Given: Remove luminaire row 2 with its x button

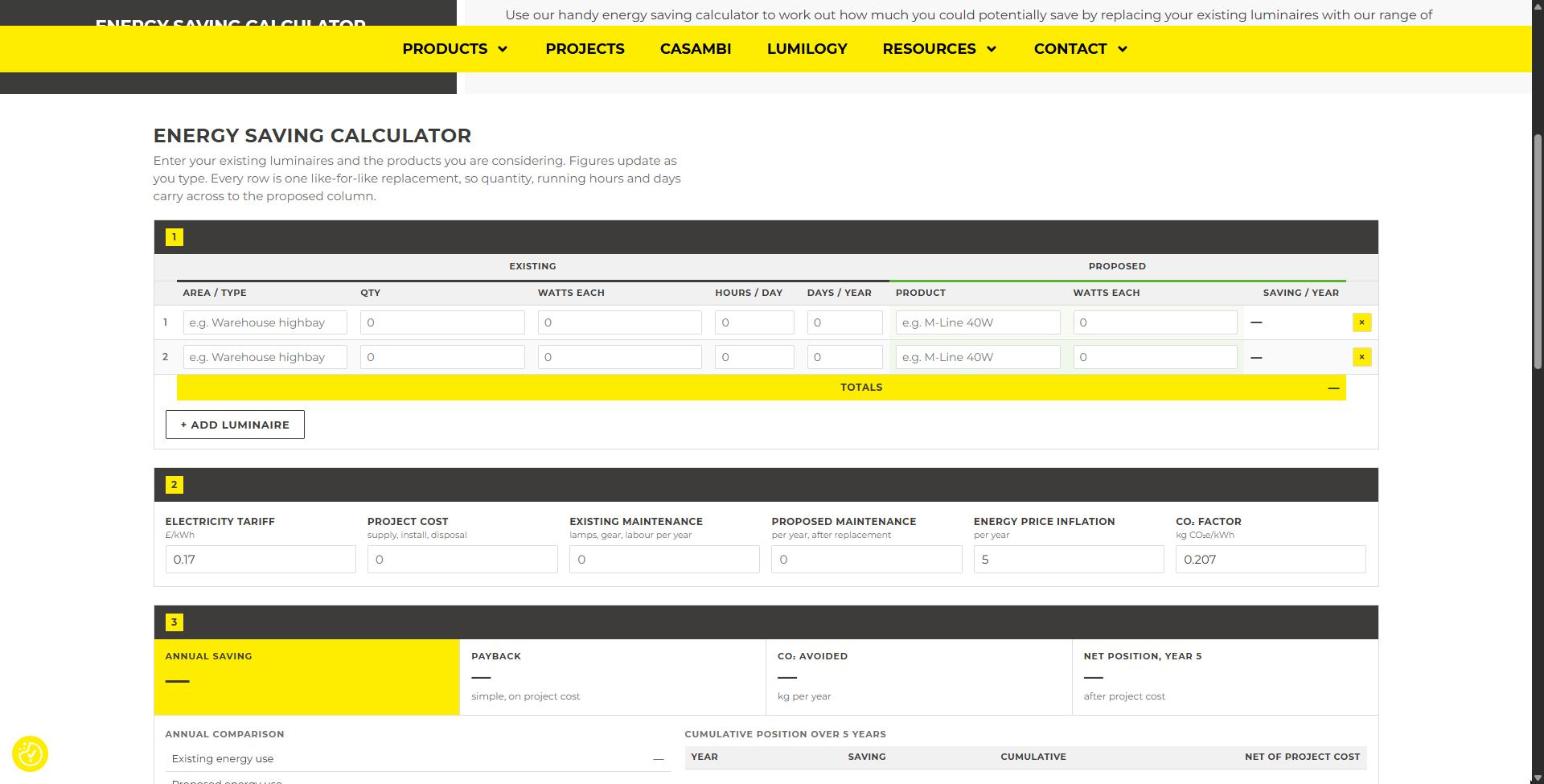Looking at the screenshot, I should tap(1361, 357).
